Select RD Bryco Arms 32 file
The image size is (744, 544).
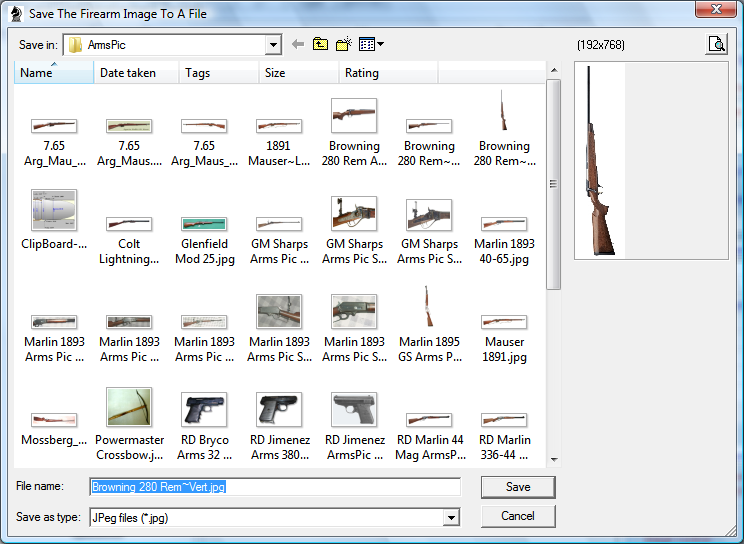(204, 426)
